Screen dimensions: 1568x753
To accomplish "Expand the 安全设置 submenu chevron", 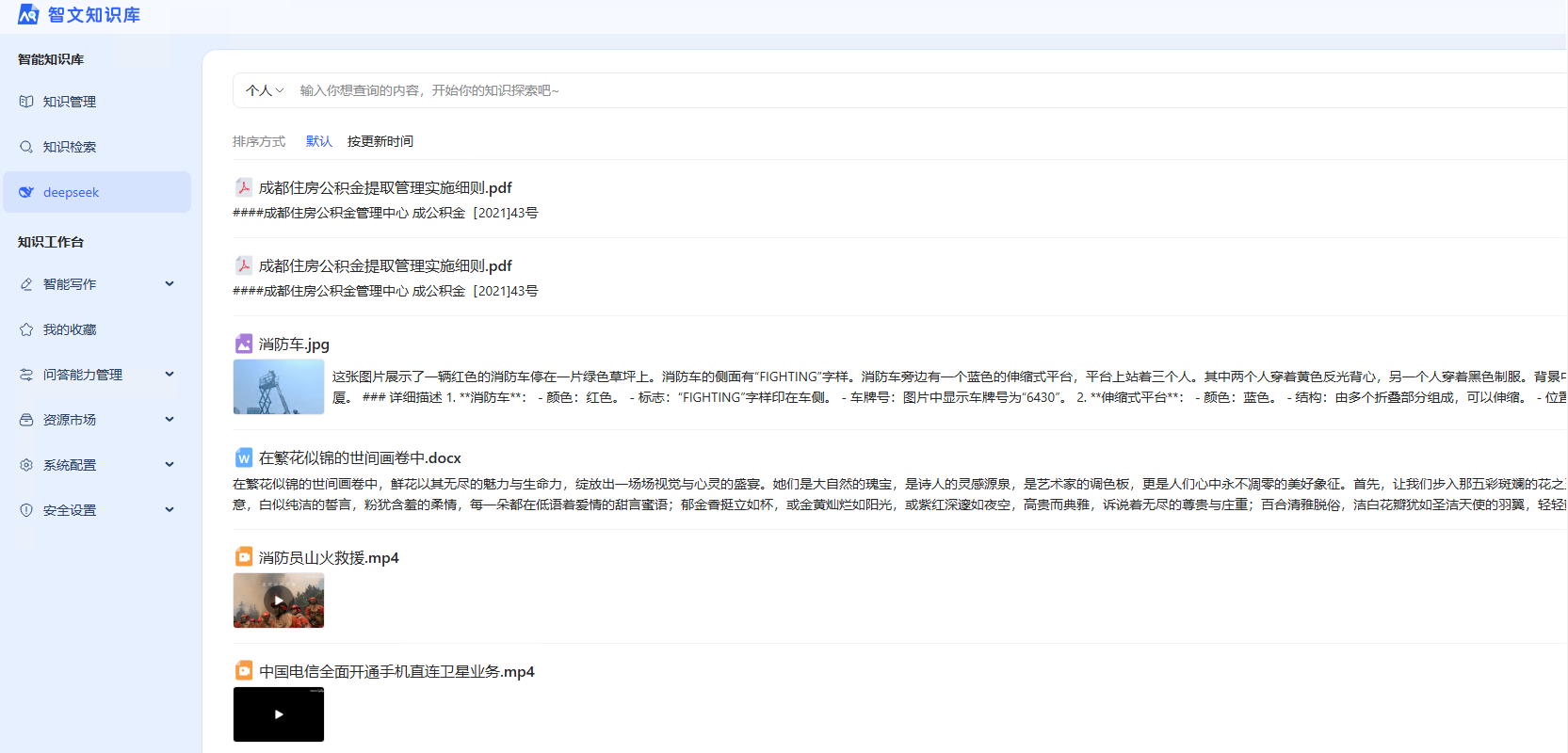I will coord(170,510).
